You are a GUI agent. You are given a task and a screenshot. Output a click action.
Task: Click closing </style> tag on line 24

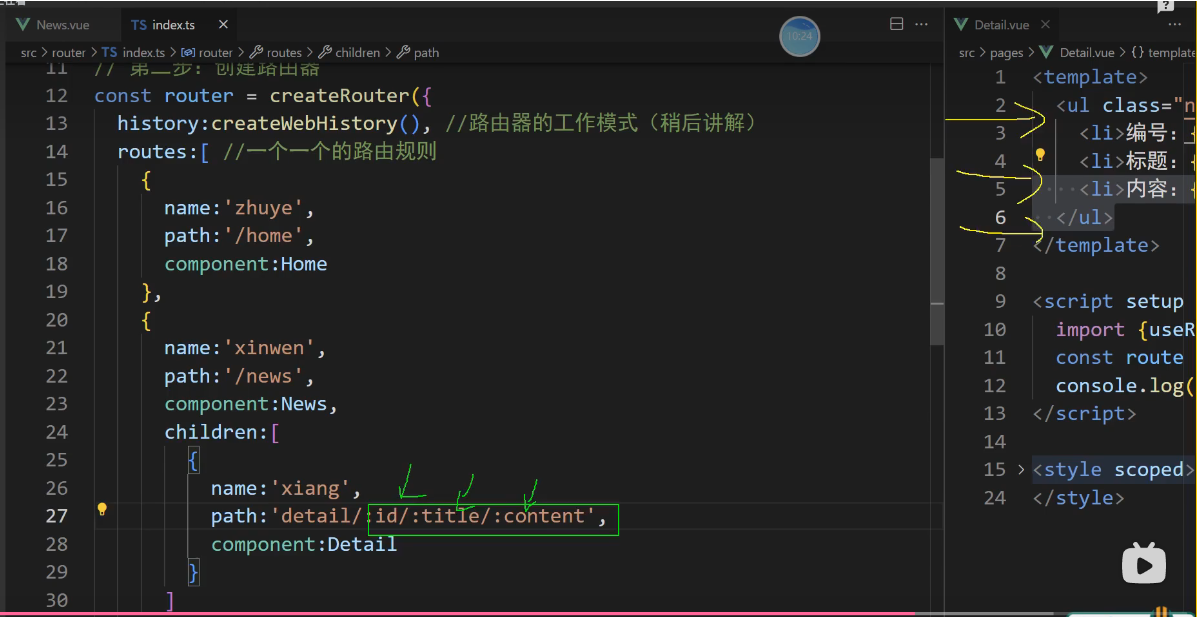1079,498
